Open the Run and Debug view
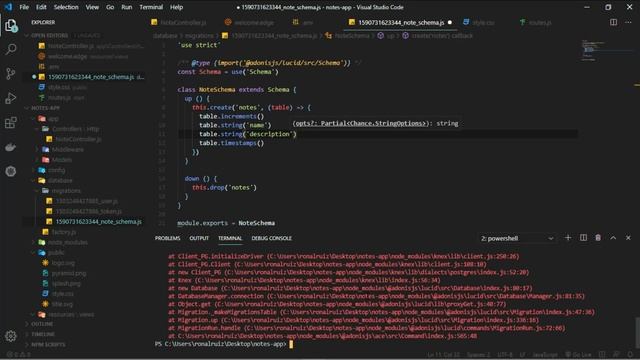Image resolution: width=640 pixels, height=360 pixels. (11, 98)
